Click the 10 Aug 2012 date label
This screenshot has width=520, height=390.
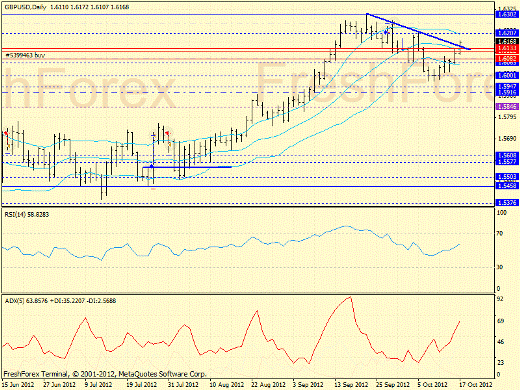(227, 384)
